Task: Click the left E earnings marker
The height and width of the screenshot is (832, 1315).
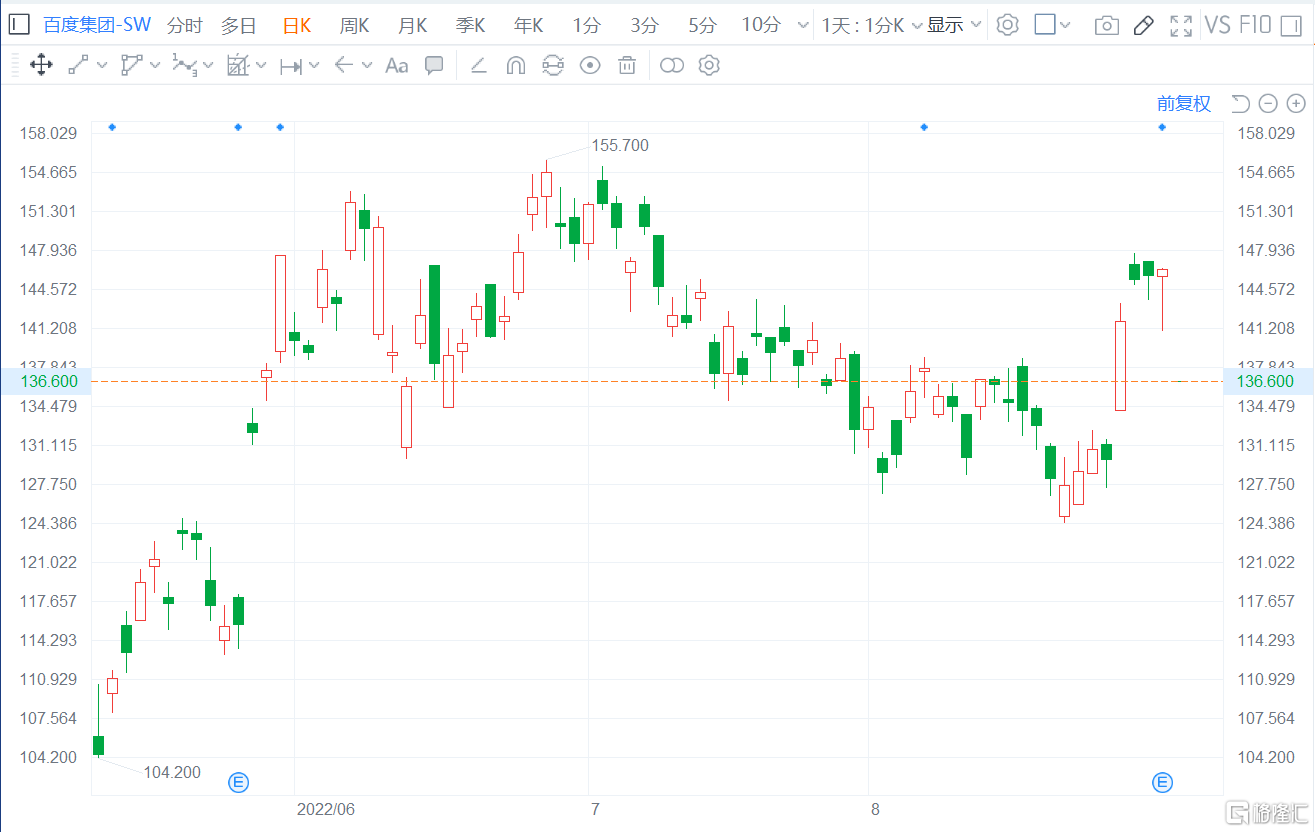Action: pos(238,782)
